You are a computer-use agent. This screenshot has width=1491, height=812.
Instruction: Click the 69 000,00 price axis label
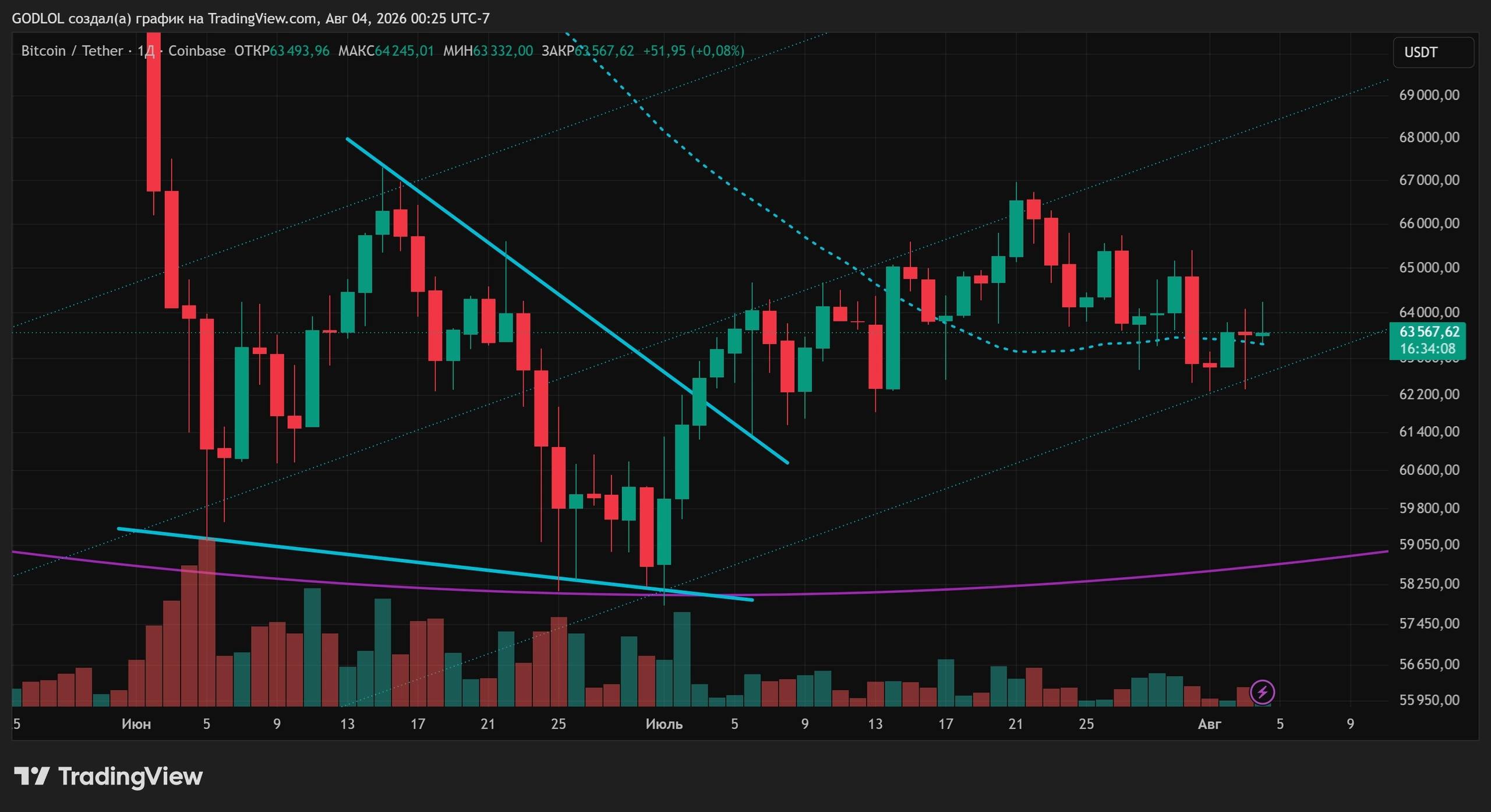point(1429,95)
